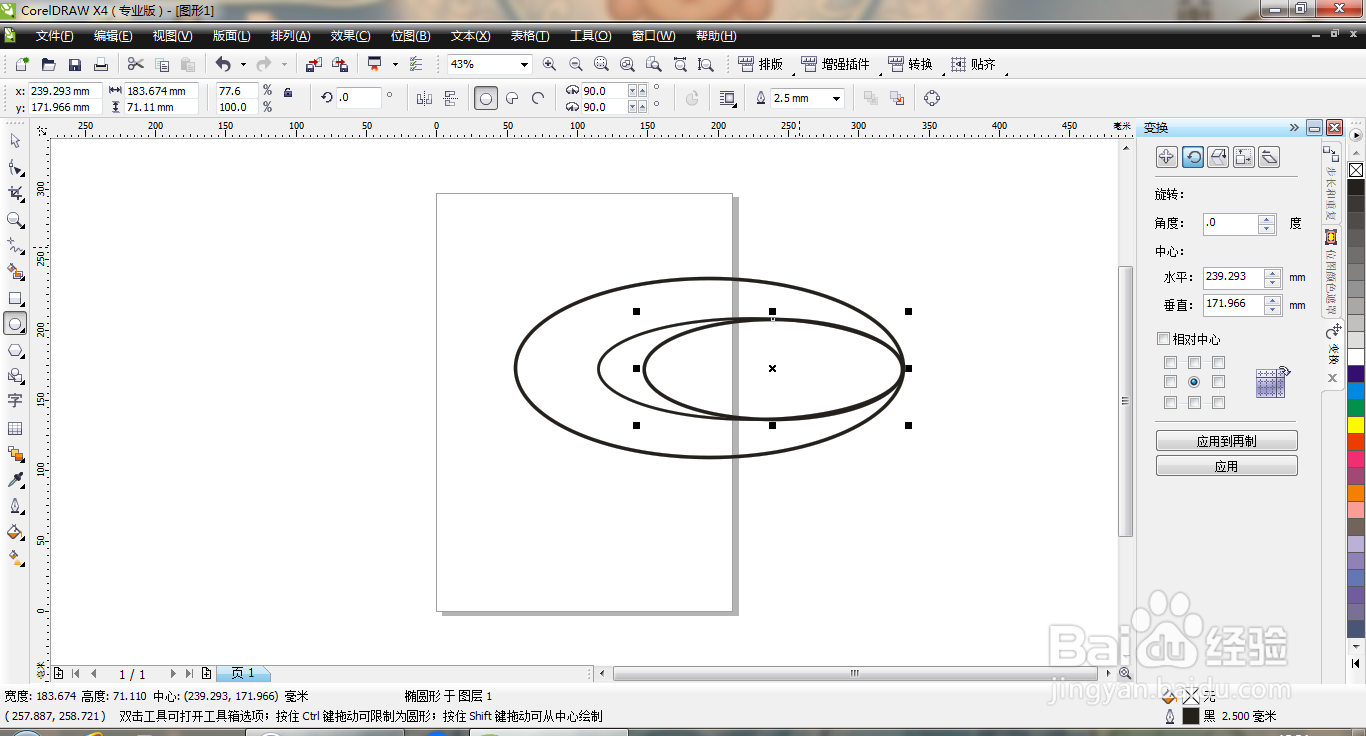
Task: Click the Save disk icon
Action: click(74, 64)
